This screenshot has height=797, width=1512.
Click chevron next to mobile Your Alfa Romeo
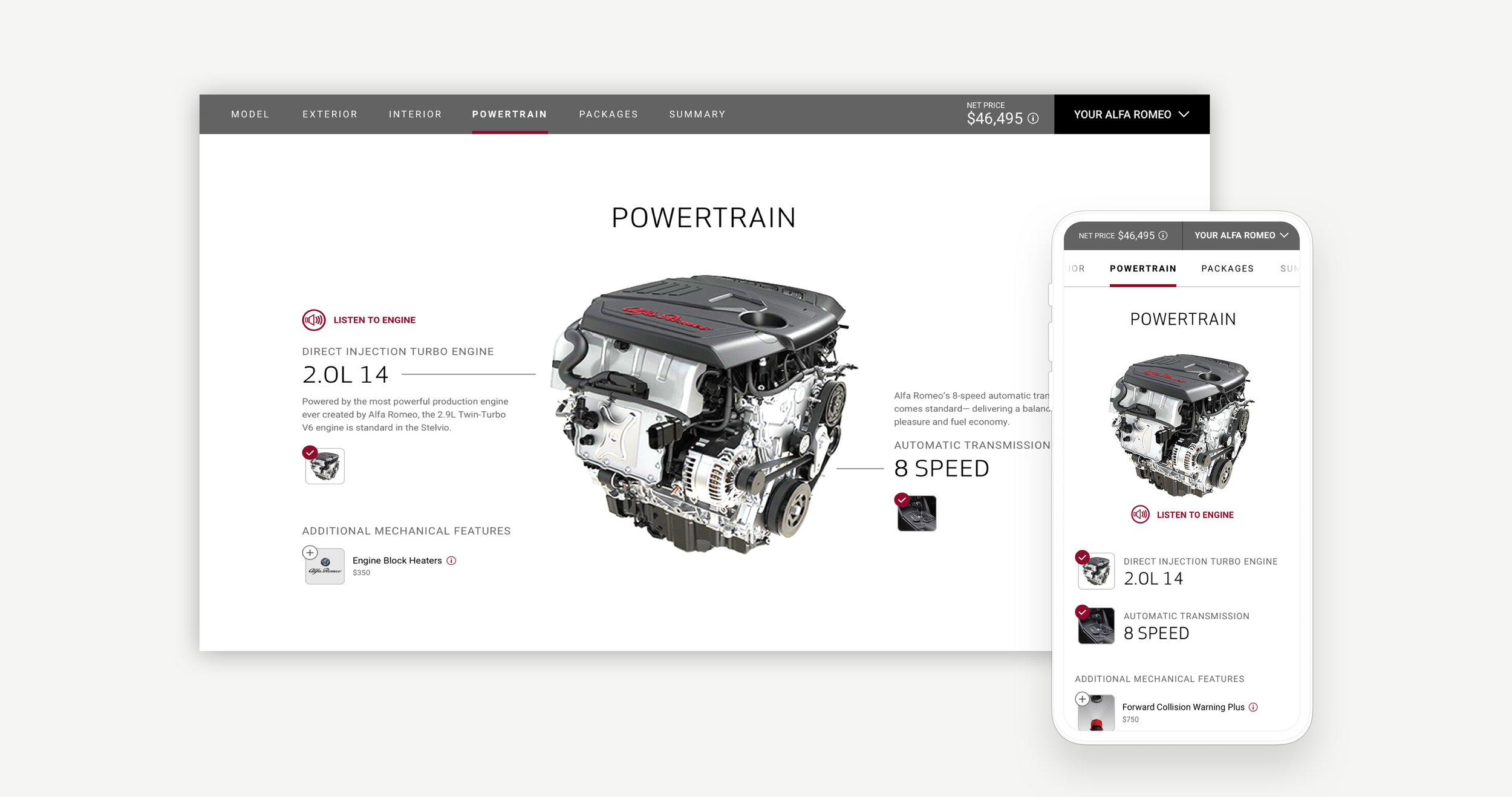1284,235
